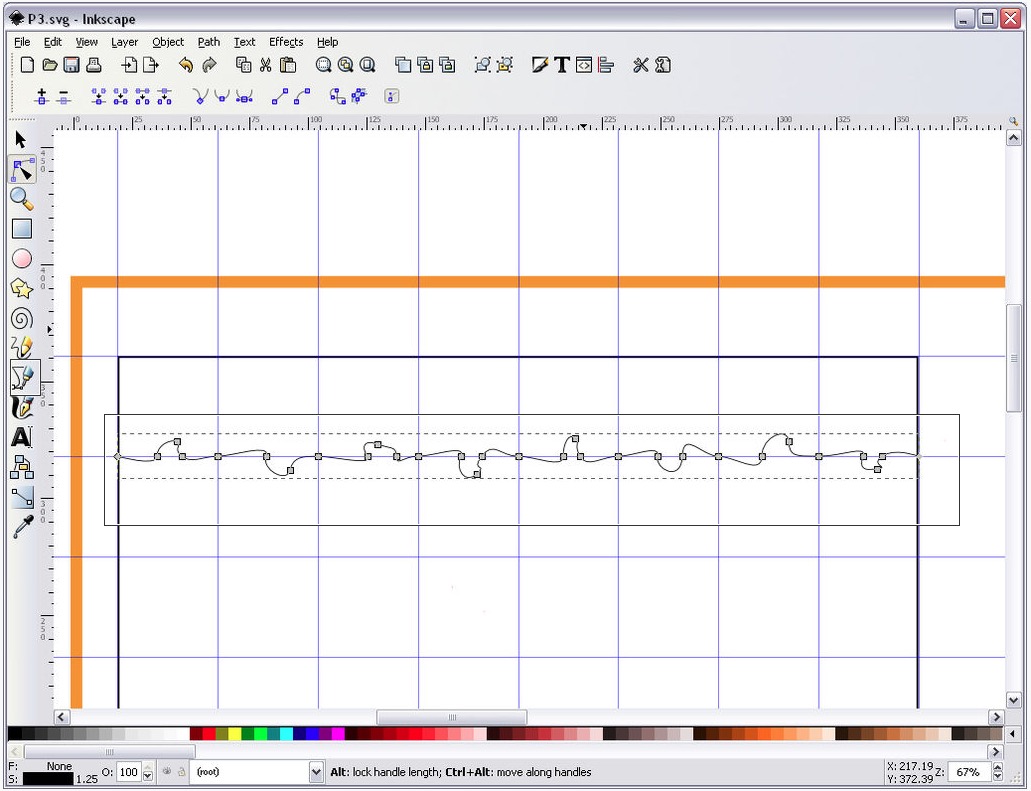The image size is (1031, 791).
Task: Open the Text and Font dialog icon
Action: tap(562, 65)
